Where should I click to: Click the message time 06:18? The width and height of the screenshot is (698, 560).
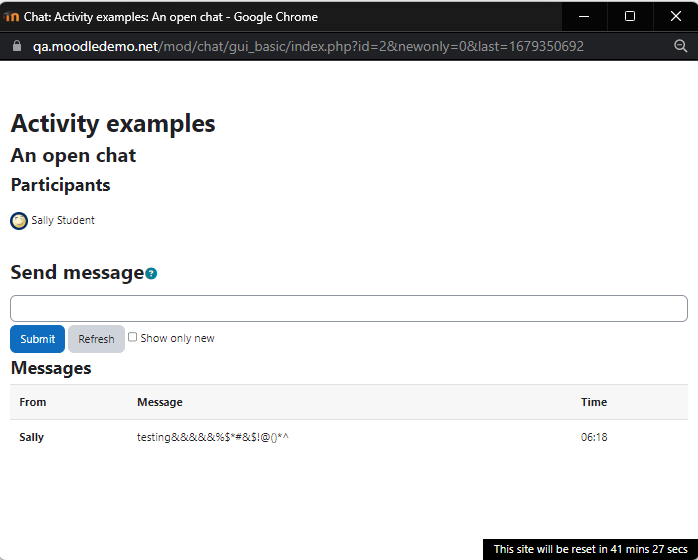pyautogui.click(x=594, y=437)
